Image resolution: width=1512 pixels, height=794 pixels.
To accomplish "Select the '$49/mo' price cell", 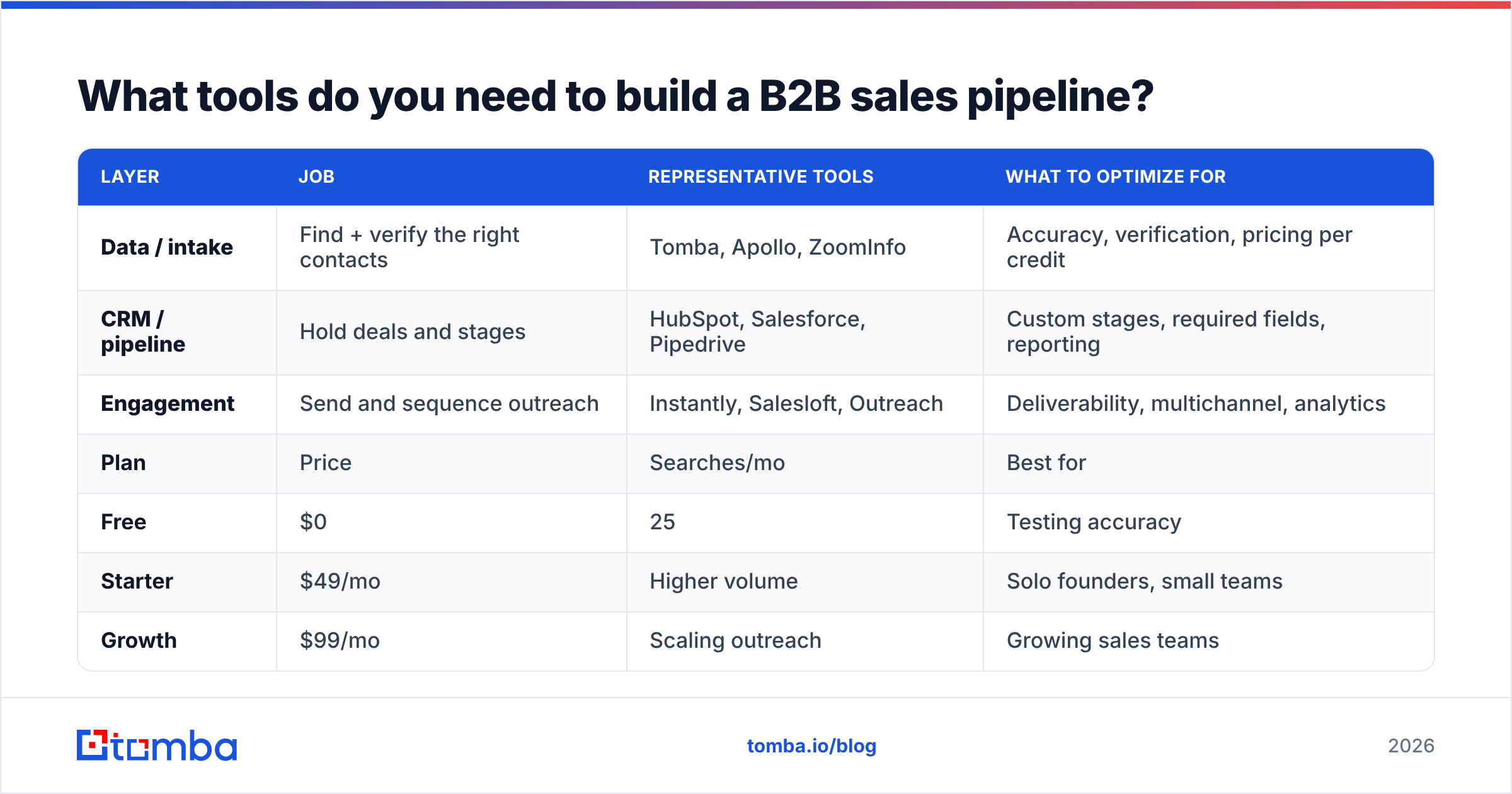I will tap(452, 582).
